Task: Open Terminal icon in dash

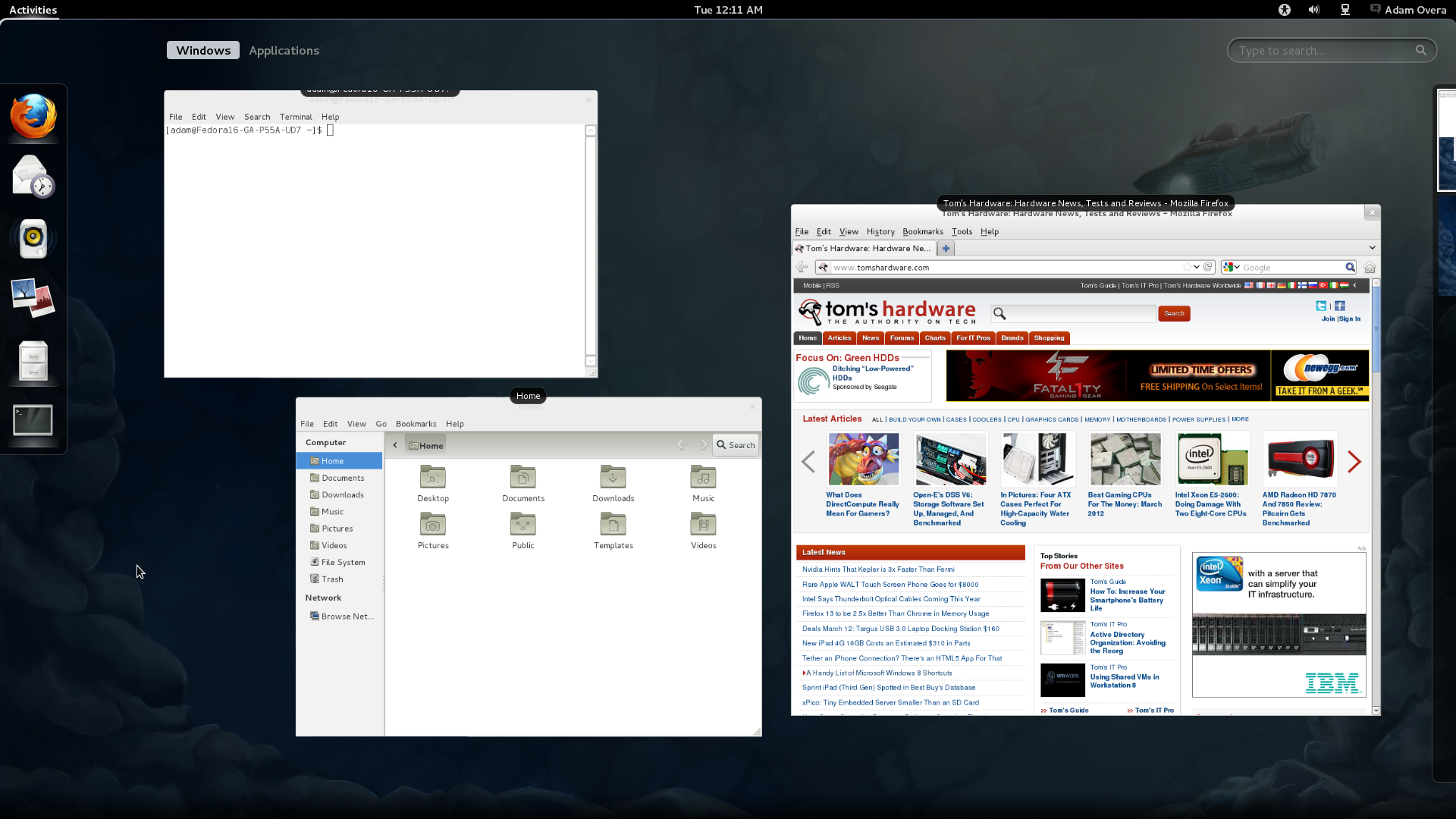Action: pos(33,420)
